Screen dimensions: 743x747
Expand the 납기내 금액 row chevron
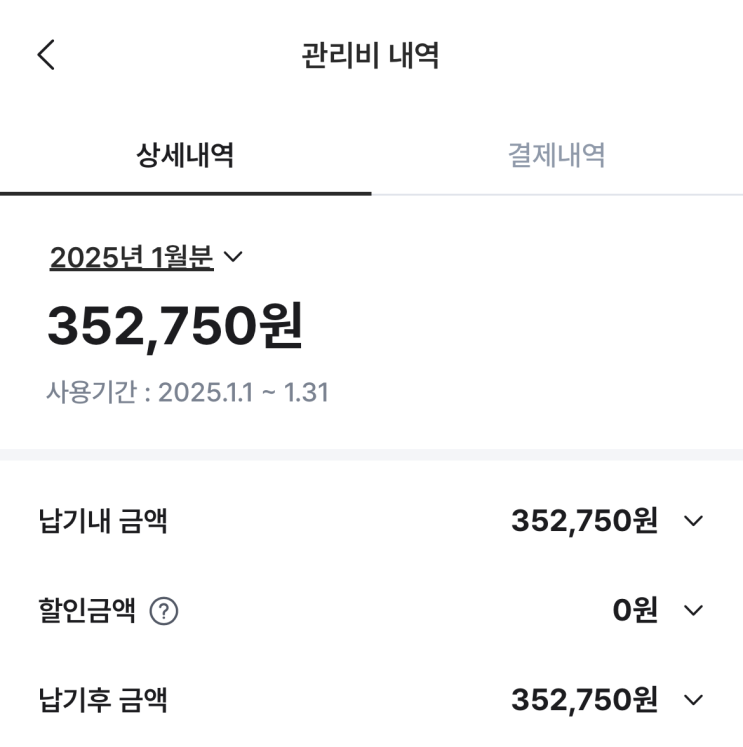click(694, 521)
